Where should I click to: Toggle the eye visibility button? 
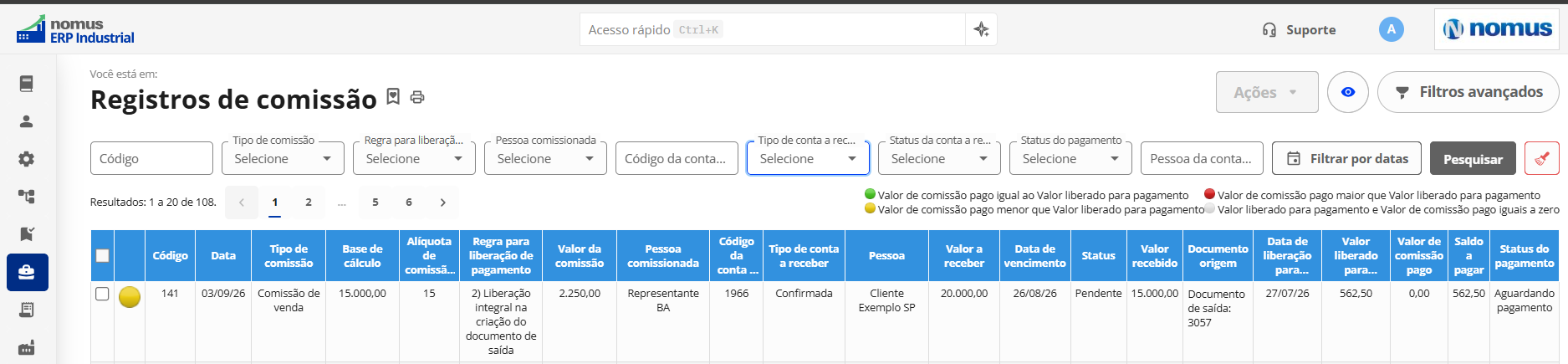[x=1348, y=92]
